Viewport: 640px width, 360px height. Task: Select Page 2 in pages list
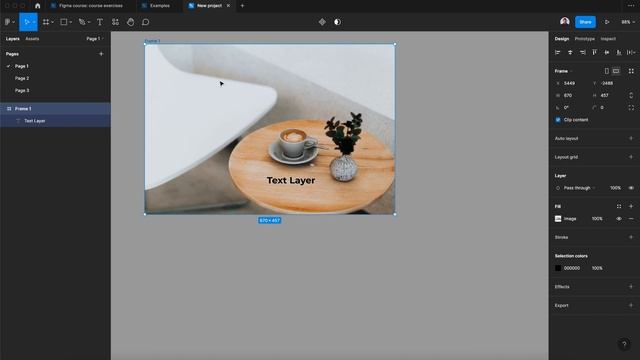point(22,78)
